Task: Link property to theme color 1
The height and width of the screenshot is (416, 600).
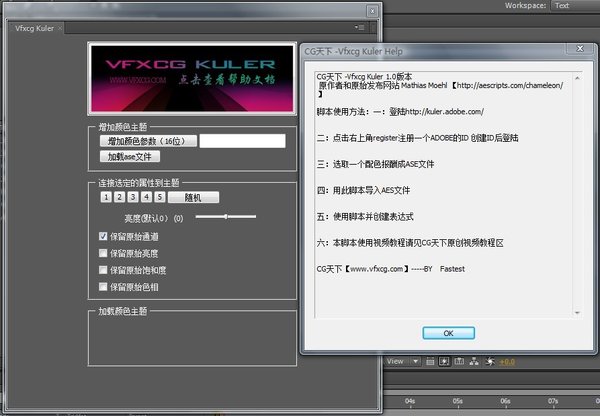Action: [x=106, y=197]
